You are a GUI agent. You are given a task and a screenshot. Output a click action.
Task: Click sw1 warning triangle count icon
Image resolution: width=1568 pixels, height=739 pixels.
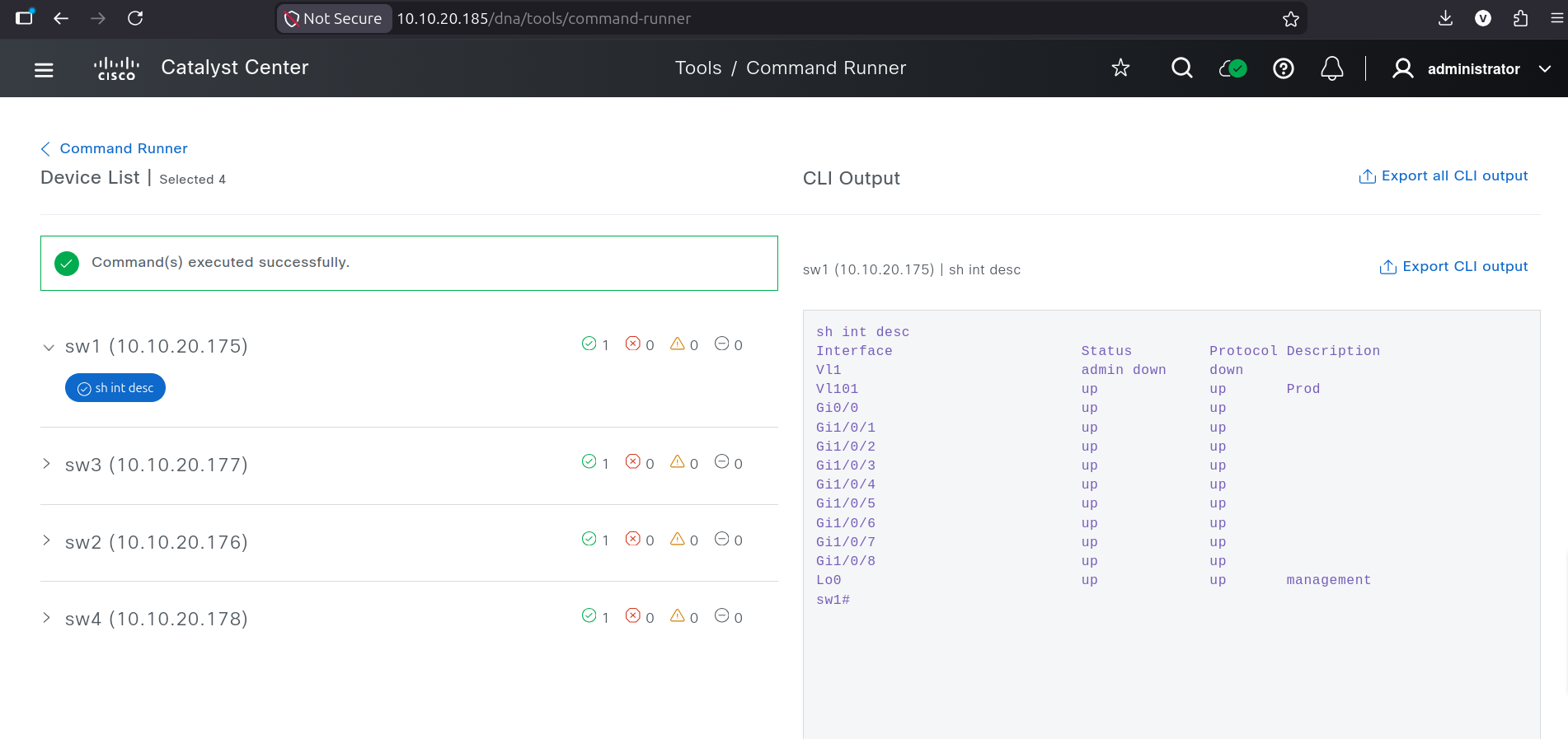678,344
